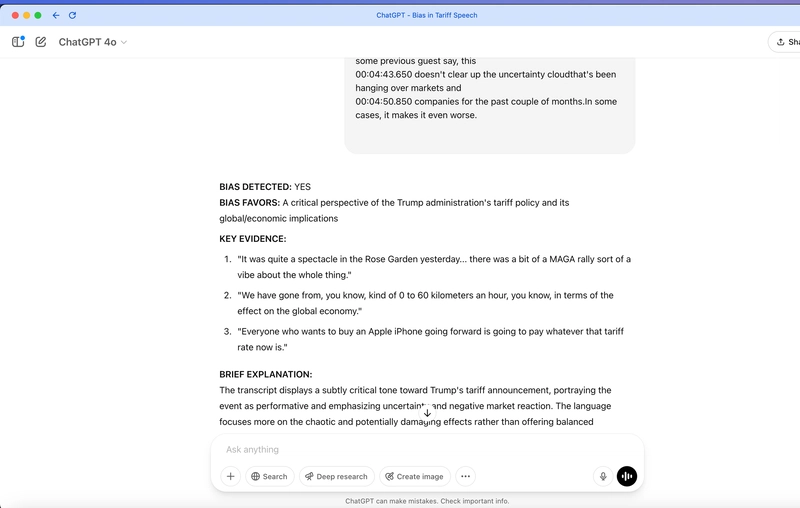This screenshot has height=508, width=800.
Task: Launch voice mode with waveform button
Action: click(x=627, y=476)
